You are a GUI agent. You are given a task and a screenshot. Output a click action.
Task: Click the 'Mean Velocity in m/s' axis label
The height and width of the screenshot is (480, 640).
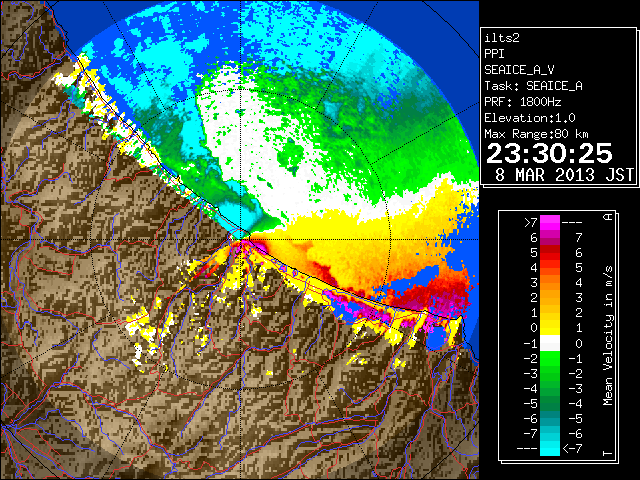tap(608, 336)
